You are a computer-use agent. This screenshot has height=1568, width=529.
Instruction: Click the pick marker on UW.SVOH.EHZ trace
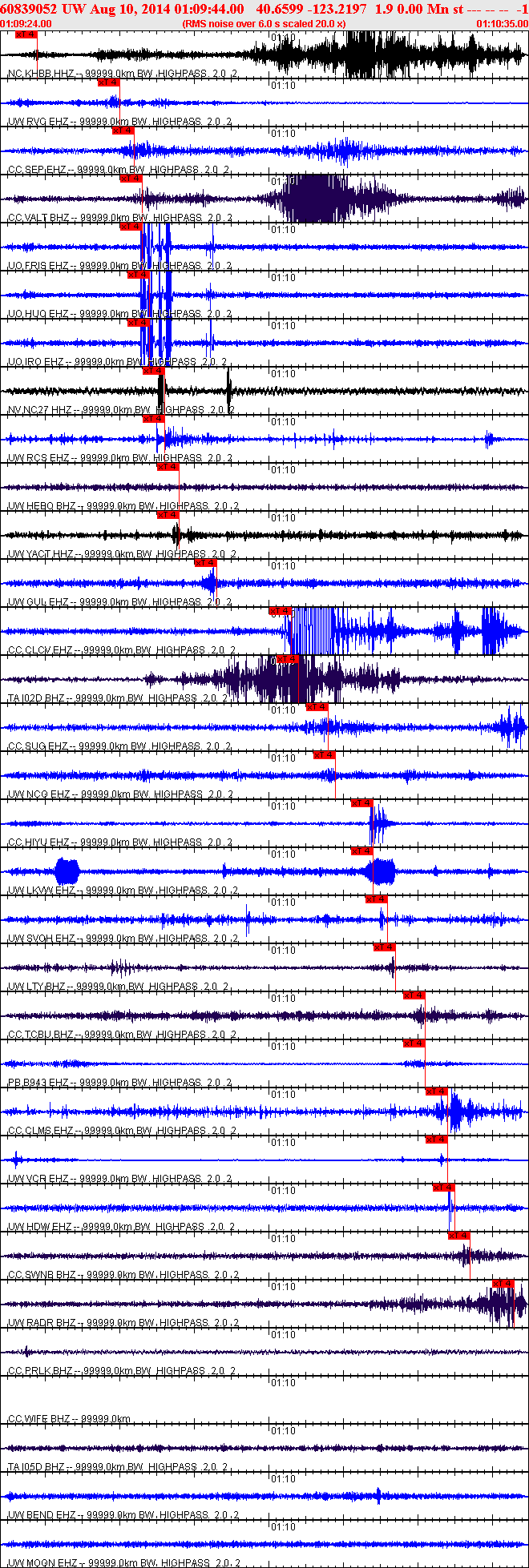[377, 899]
